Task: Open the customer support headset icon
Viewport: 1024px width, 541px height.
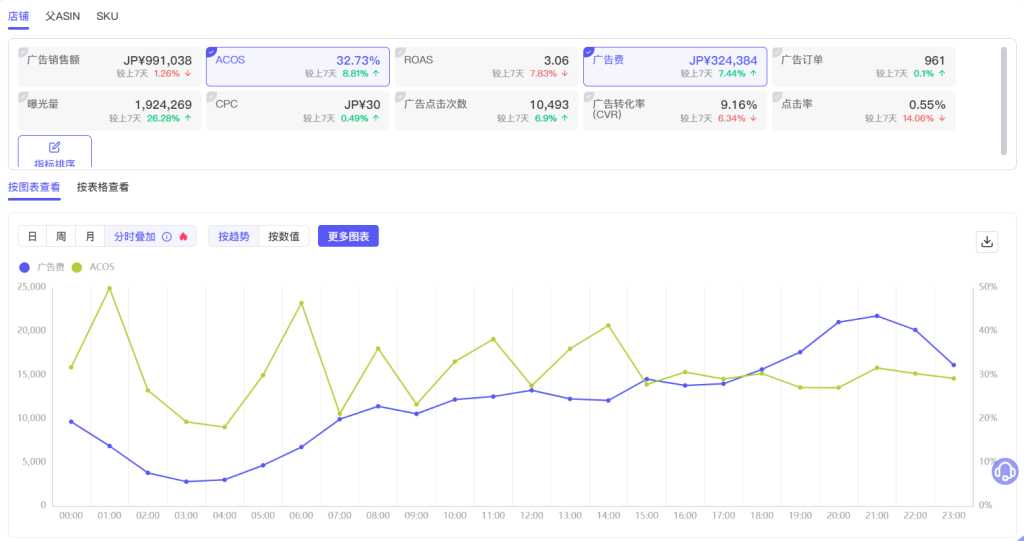Action: click(1005, 471)
